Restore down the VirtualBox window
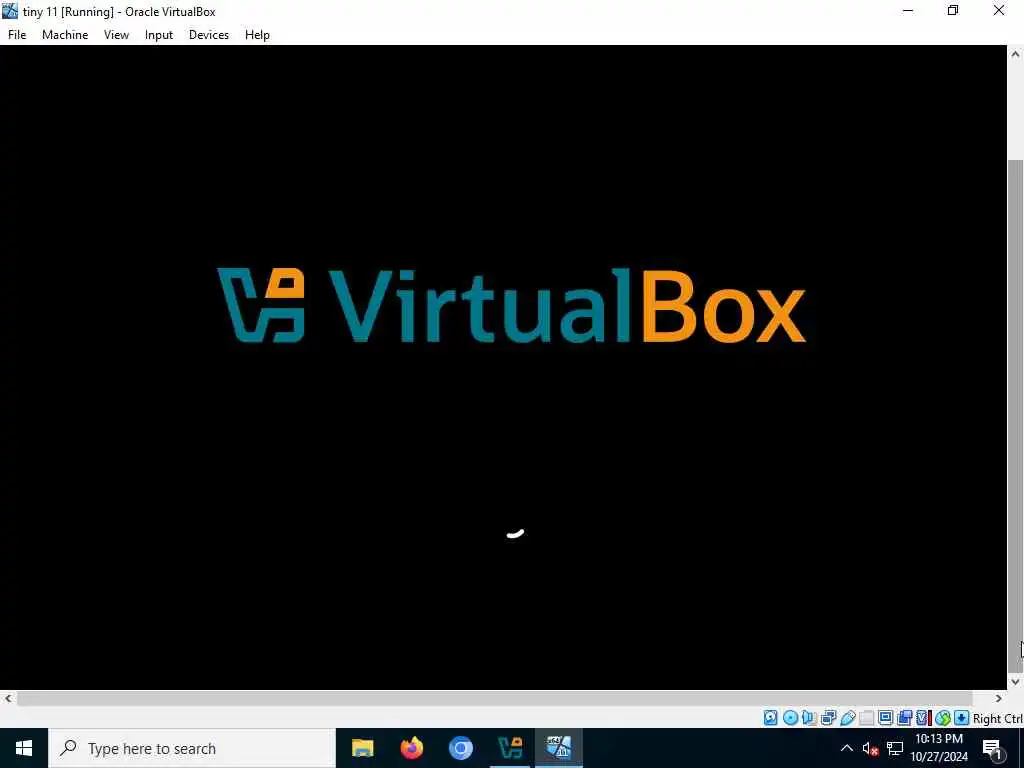The image size is (1024, 768). pyautogui.click(x=953, y=11)
